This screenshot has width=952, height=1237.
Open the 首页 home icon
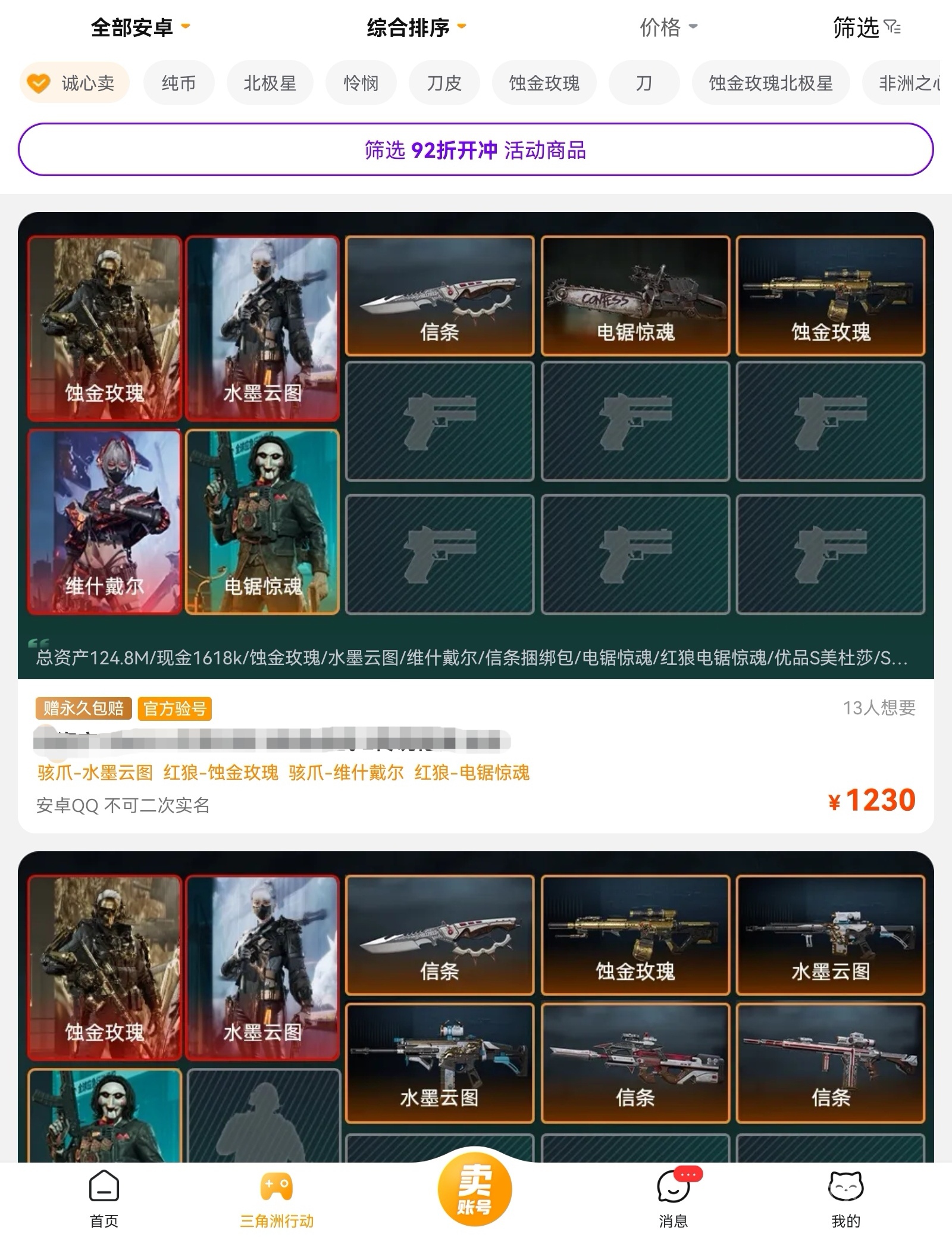pos(104,1186)
